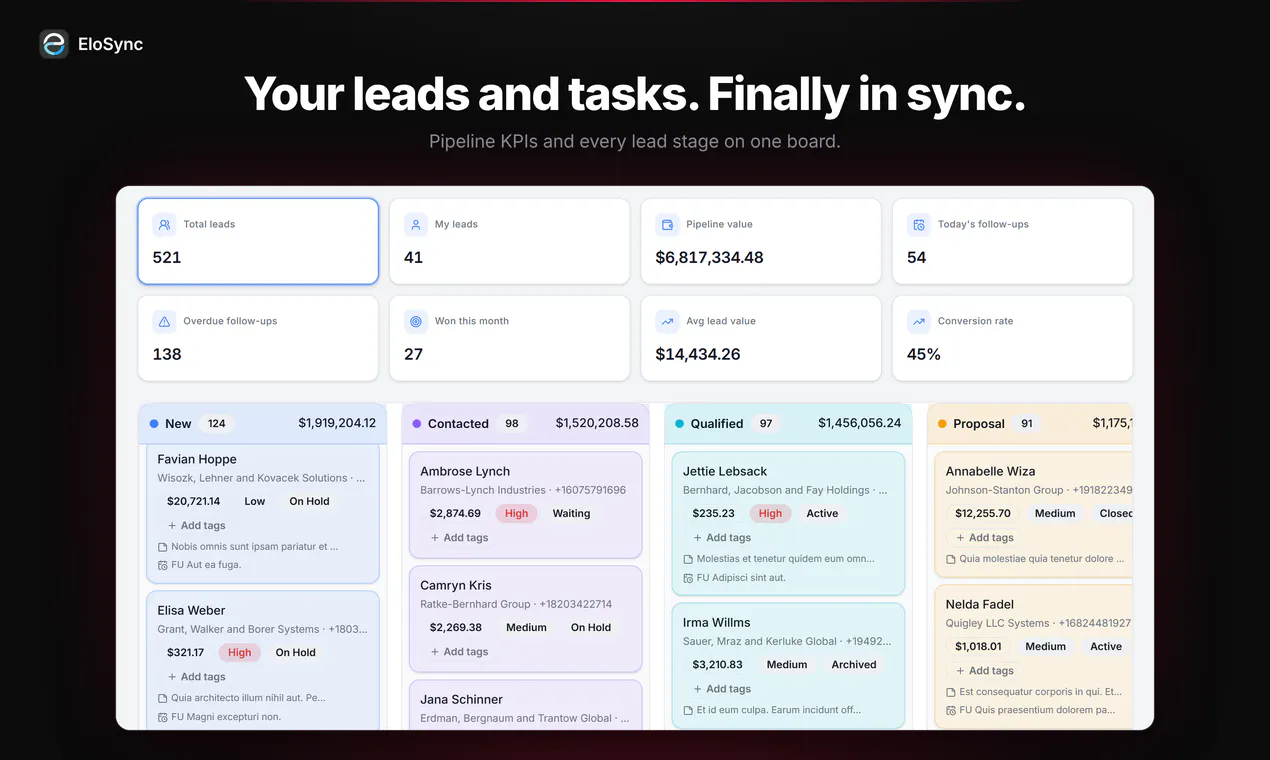
Task: Add tags to Nelda Fadel's lead
Action: 984,671
